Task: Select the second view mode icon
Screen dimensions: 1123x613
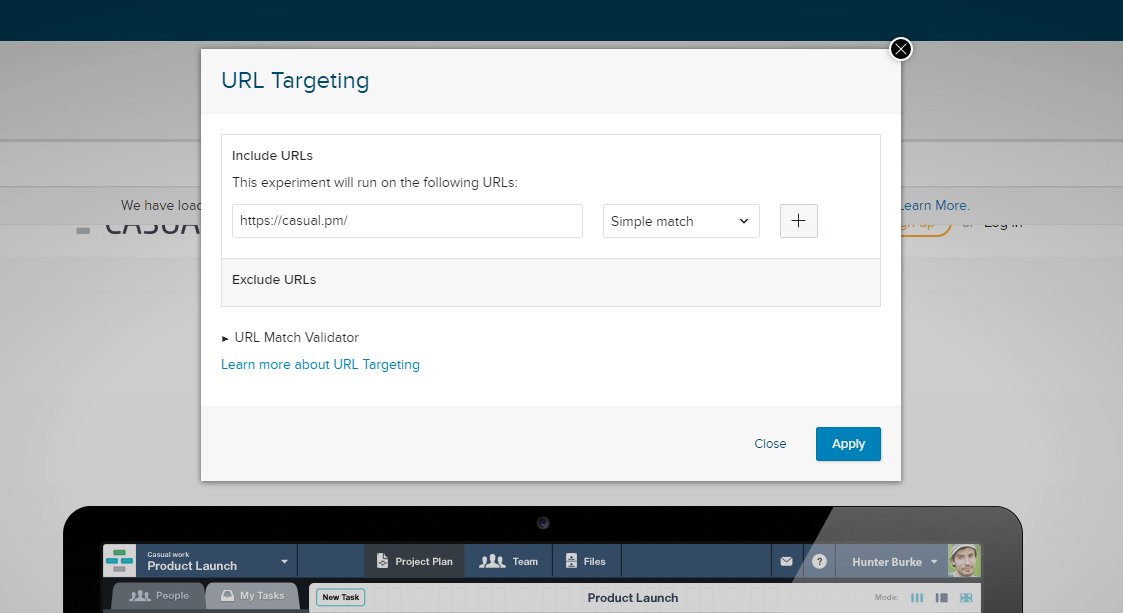Action: [942, 597]
